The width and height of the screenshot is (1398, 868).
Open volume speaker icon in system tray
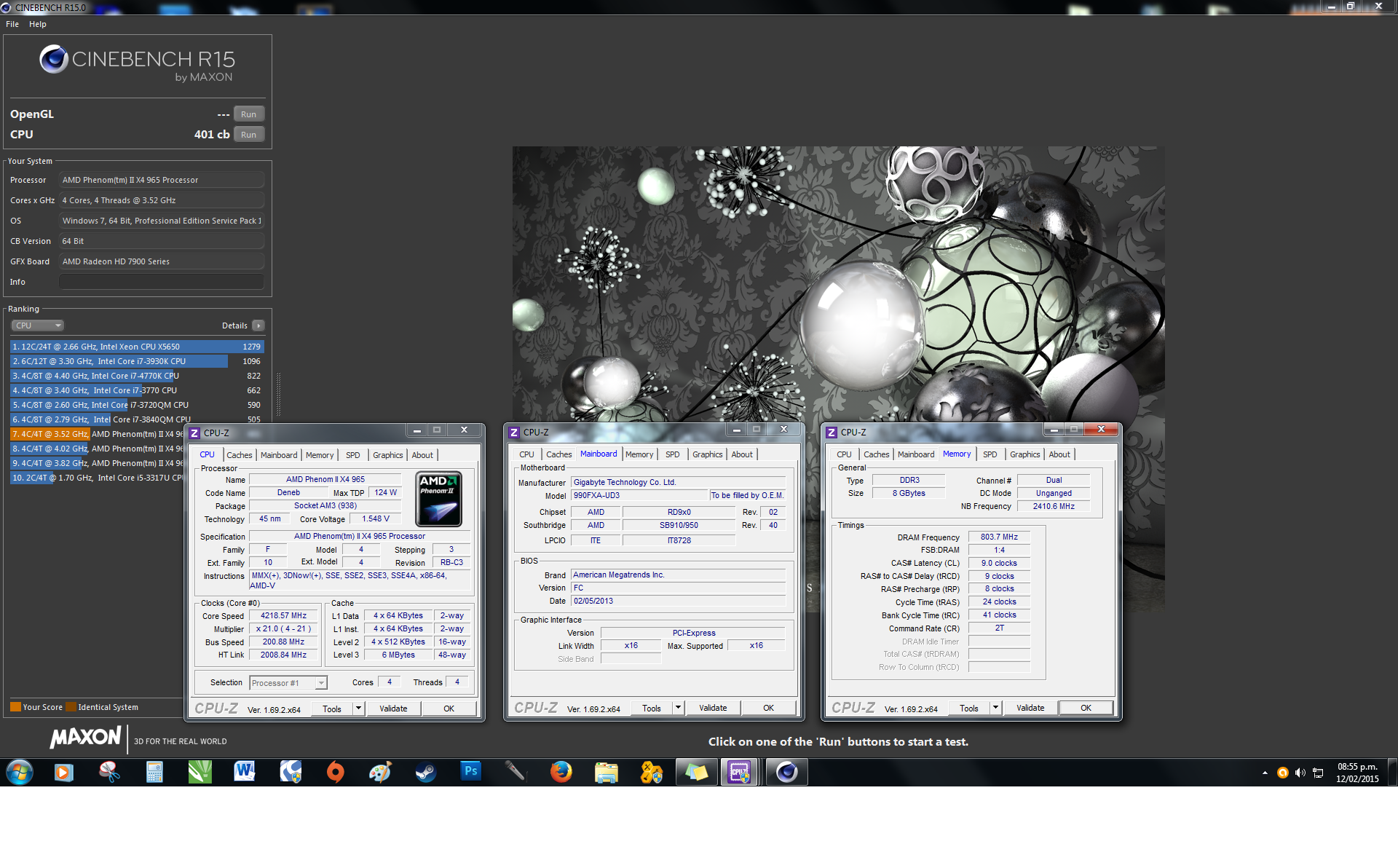[x=1300, y=773]
